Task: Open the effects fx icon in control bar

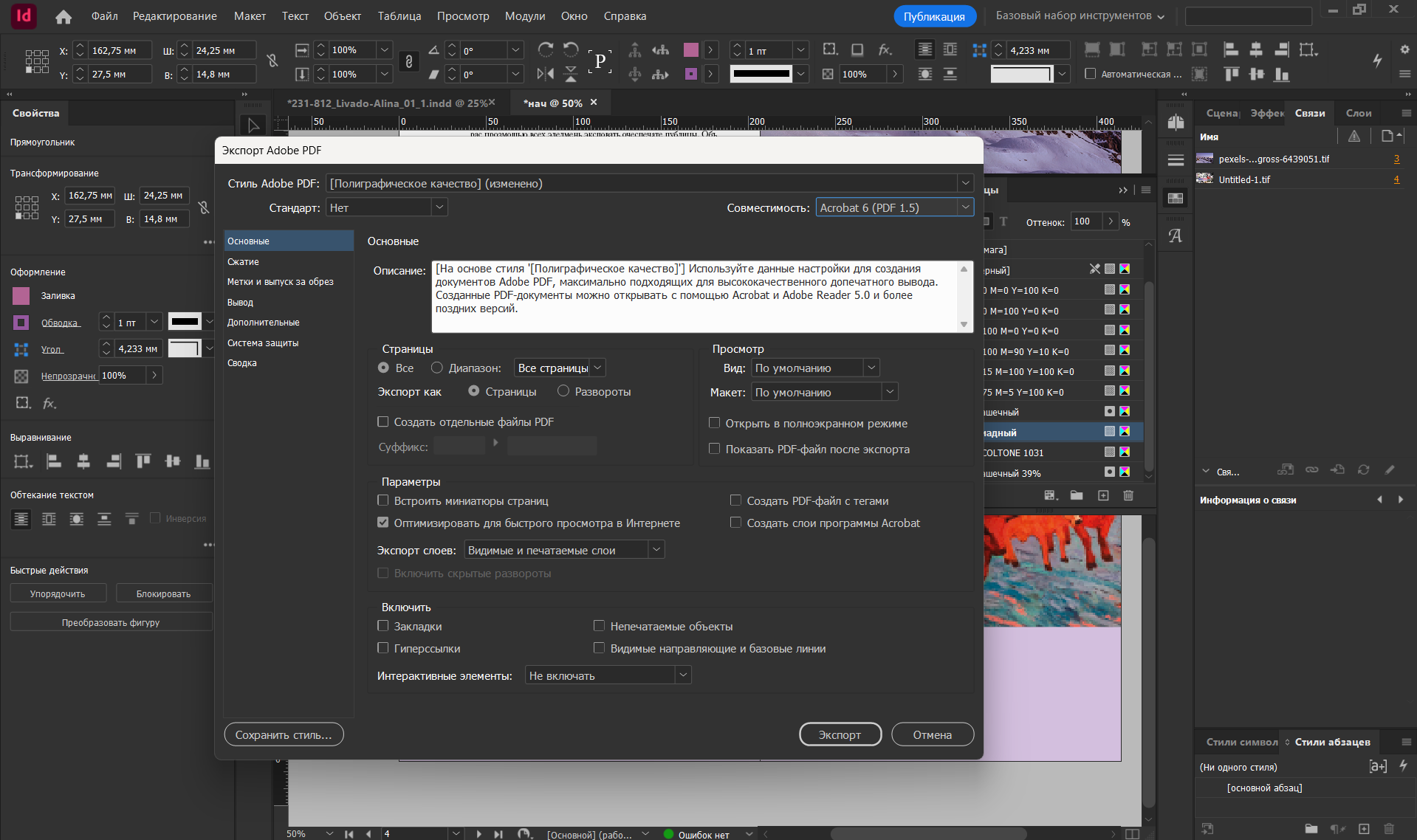Action: [x=885, y=49]
